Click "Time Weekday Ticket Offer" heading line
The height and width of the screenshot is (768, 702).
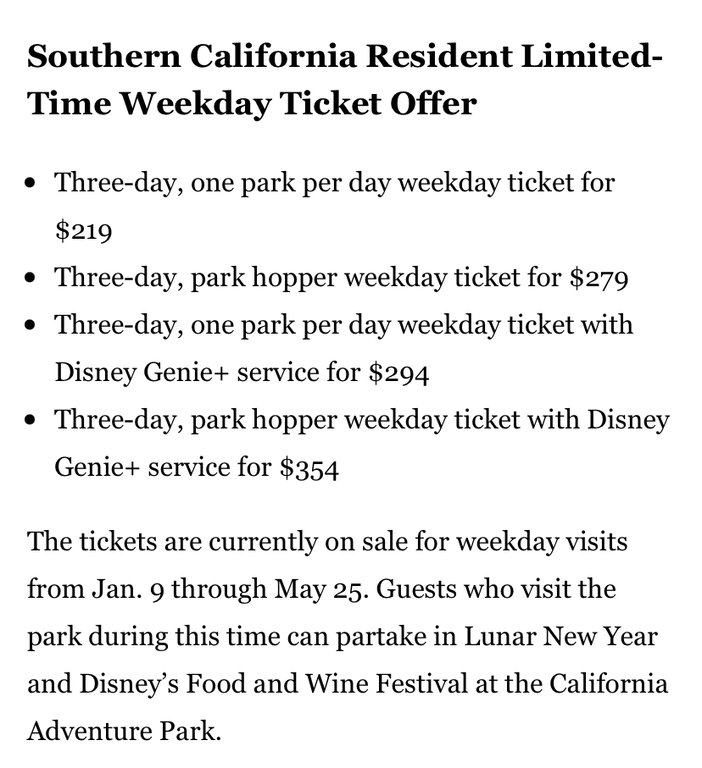251,103
